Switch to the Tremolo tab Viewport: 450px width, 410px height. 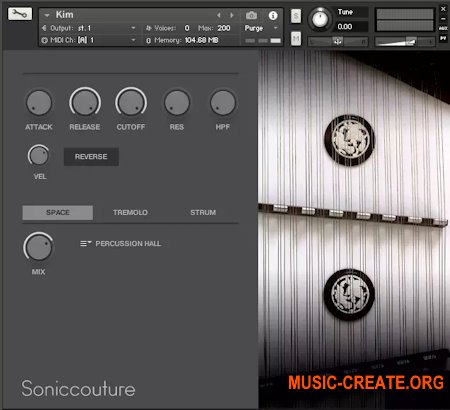[x=130, y=212]
